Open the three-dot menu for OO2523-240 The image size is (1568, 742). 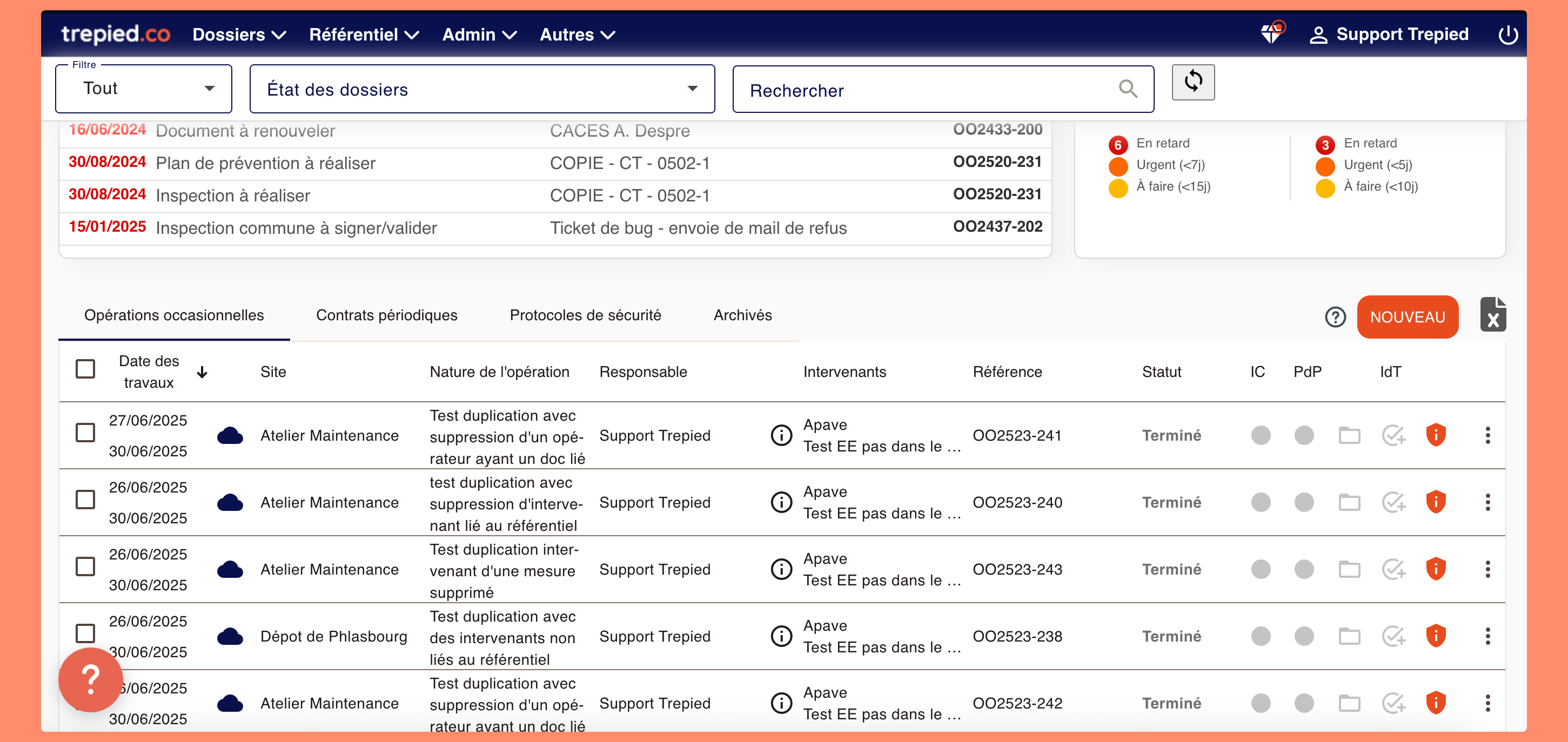(x=1487, y=502)
